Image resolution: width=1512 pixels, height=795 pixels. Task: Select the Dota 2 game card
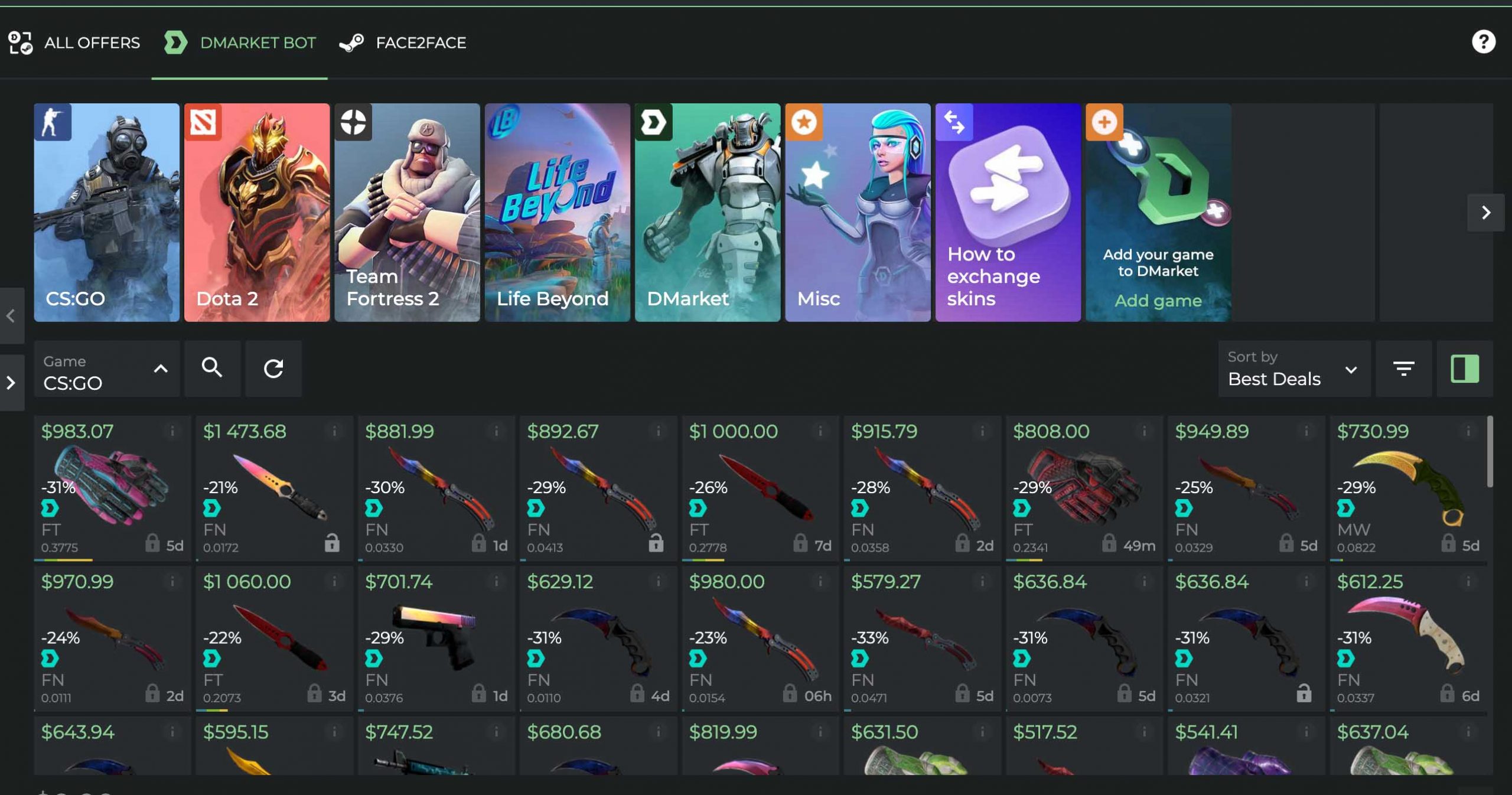point(257,213)
